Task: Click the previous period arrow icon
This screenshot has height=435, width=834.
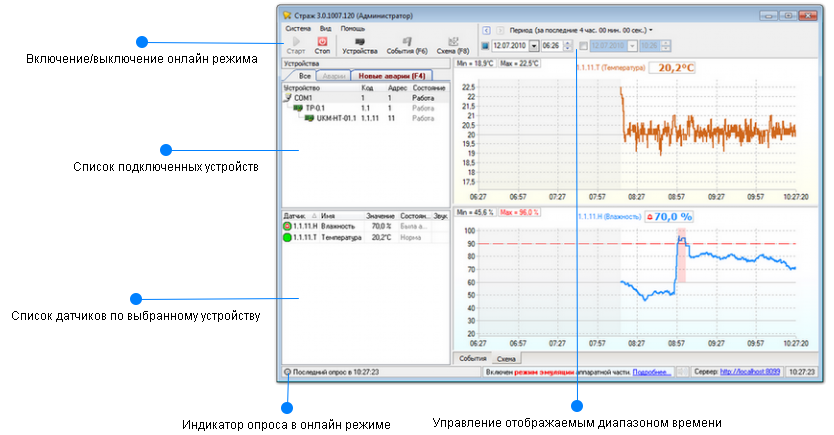Action: coord(486,30)
